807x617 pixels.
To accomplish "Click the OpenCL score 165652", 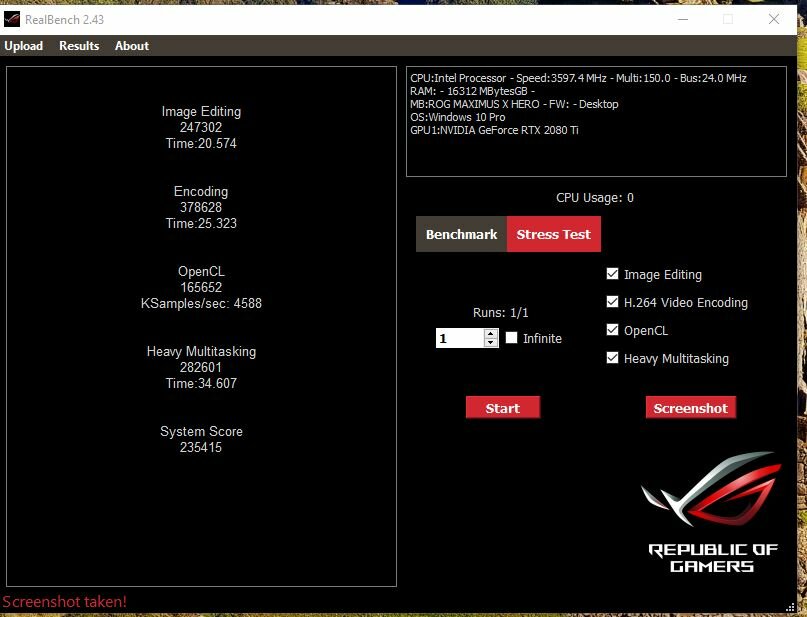I will 201,287.
